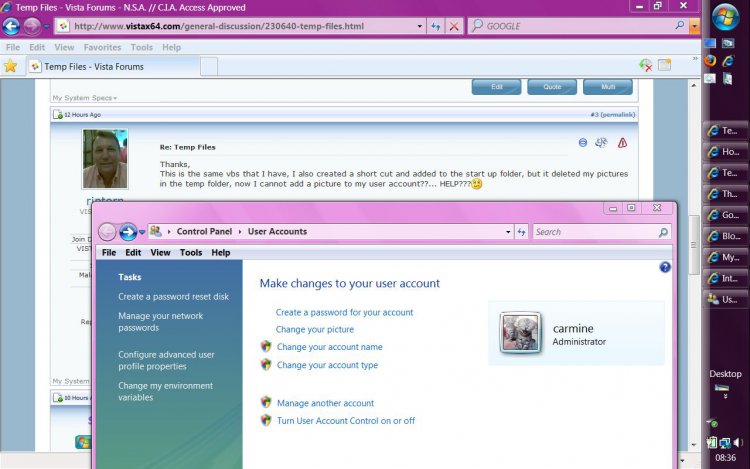
Task: Open the address bar history dropdown
Action: (x=419, y=26)
